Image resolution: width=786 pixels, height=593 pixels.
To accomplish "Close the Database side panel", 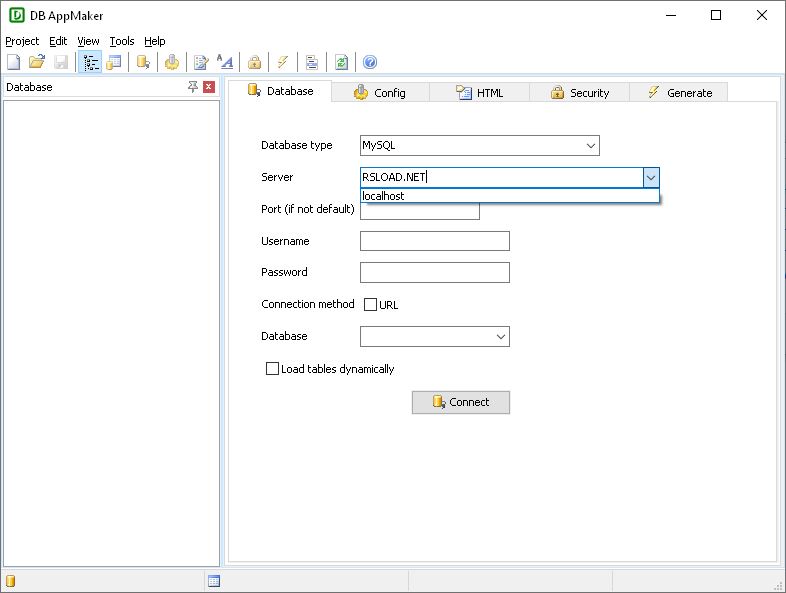I will coord(209,87).
